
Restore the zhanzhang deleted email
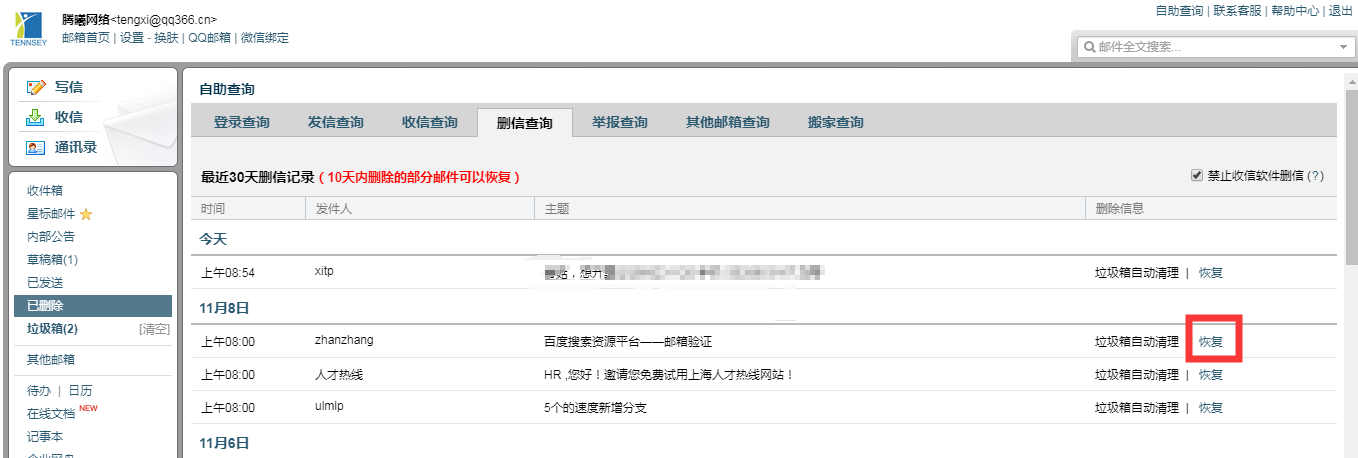tap(1210, 341)
